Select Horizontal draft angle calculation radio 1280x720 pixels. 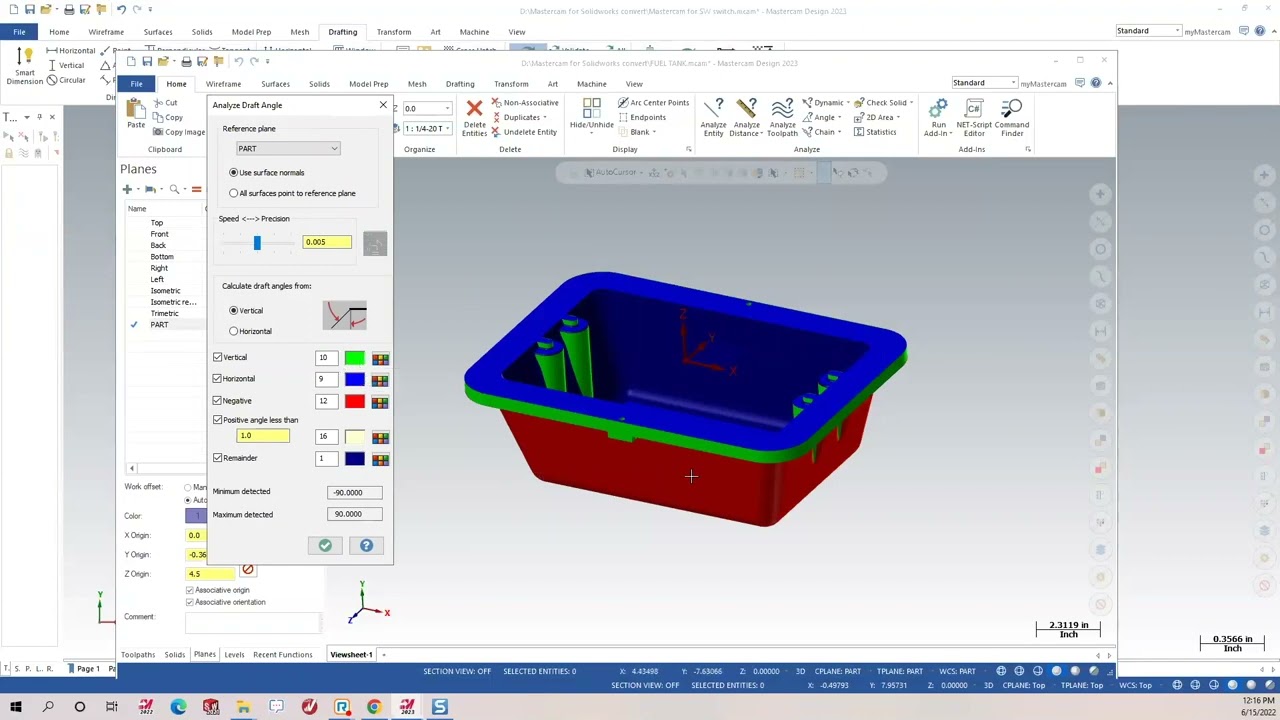(234, 331)
